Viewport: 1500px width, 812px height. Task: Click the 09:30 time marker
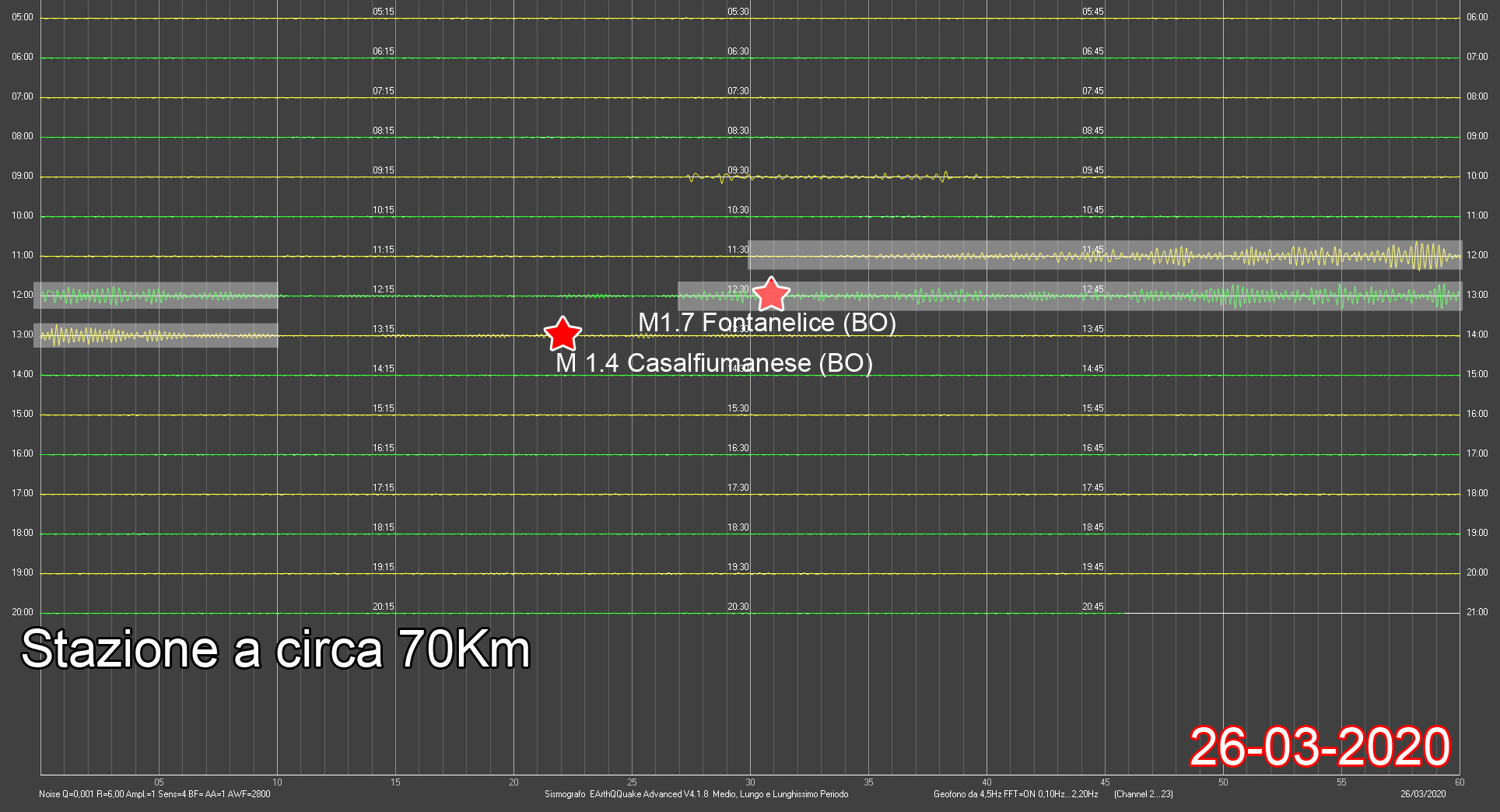click(x=738, y=170)
